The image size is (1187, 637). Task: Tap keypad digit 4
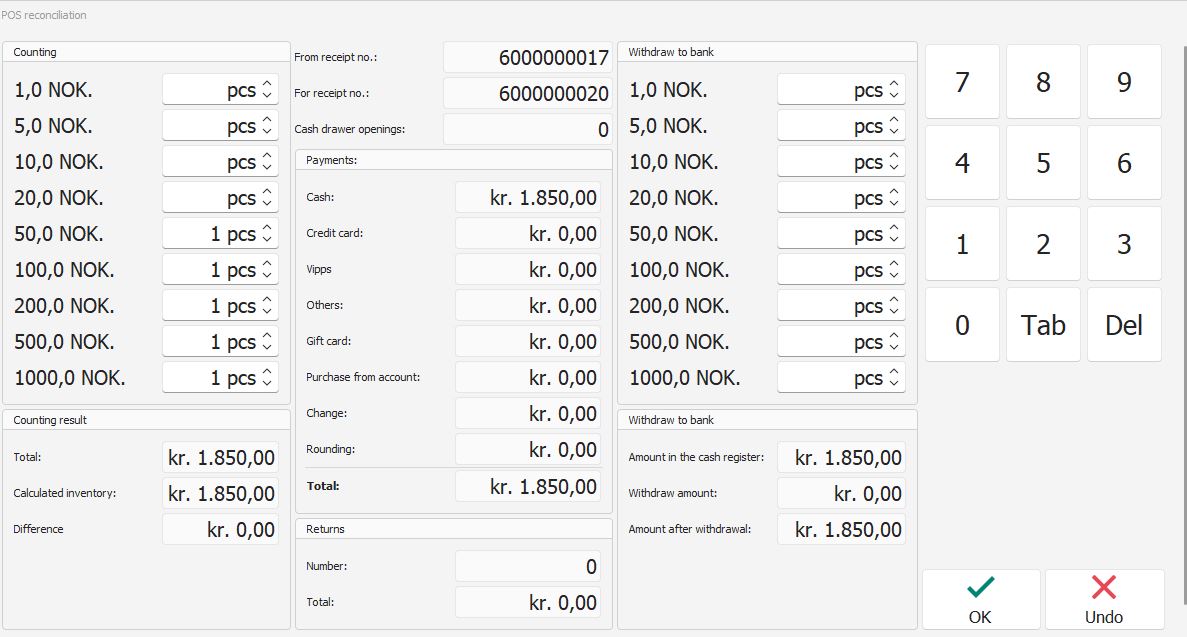coord(962,163)
